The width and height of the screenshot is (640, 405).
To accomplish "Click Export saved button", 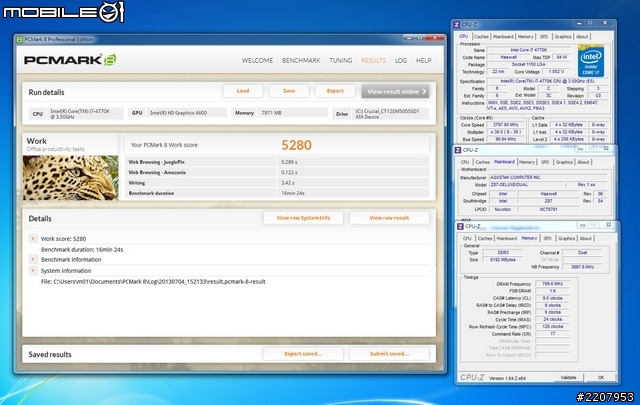I will pyautogui.click(x=303, y=354).
